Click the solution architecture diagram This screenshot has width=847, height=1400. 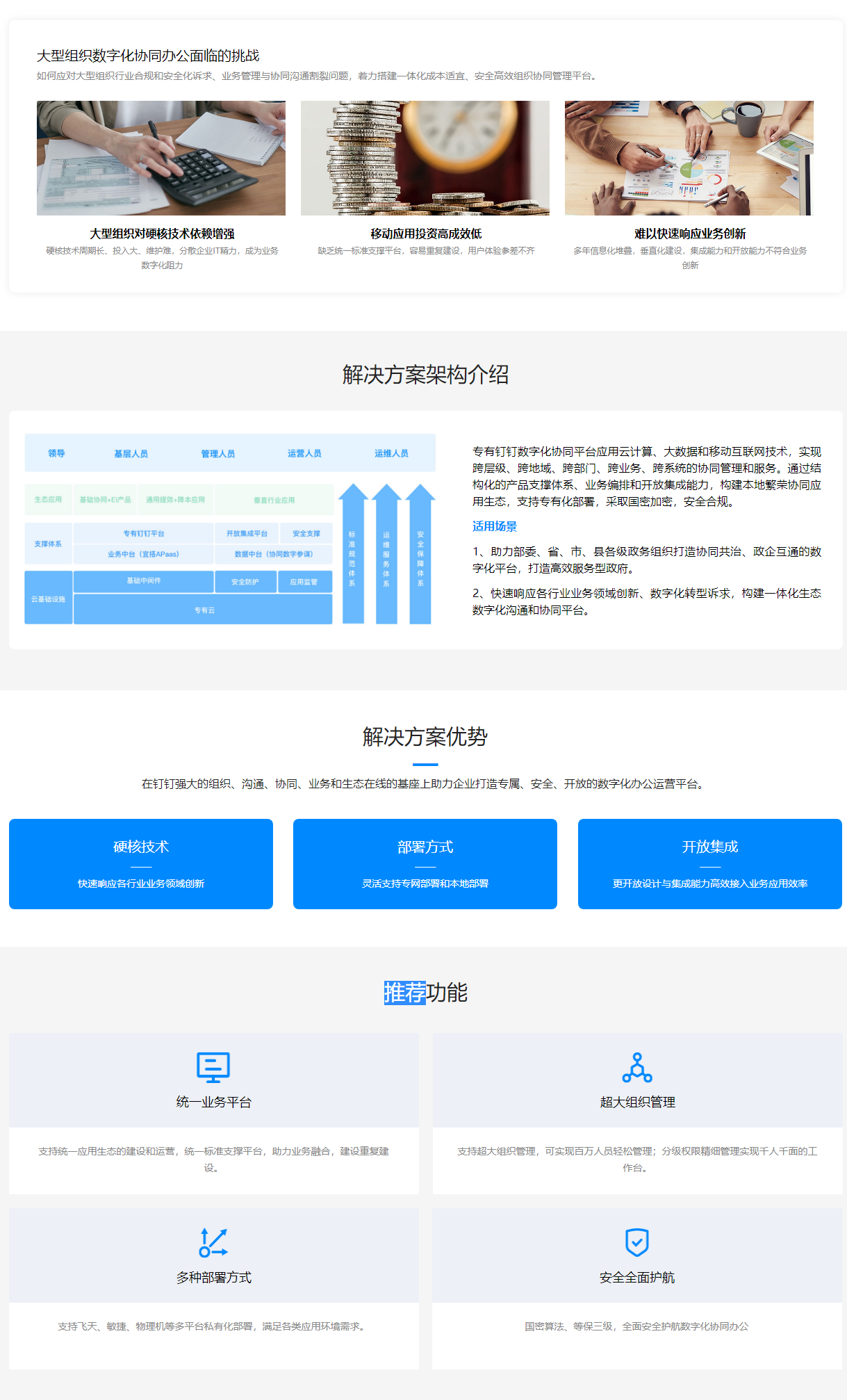(x=230, y=529)
